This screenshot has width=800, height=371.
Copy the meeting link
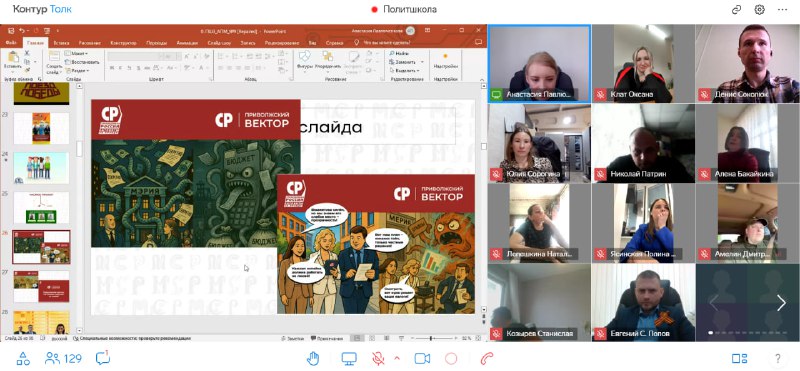736,10
